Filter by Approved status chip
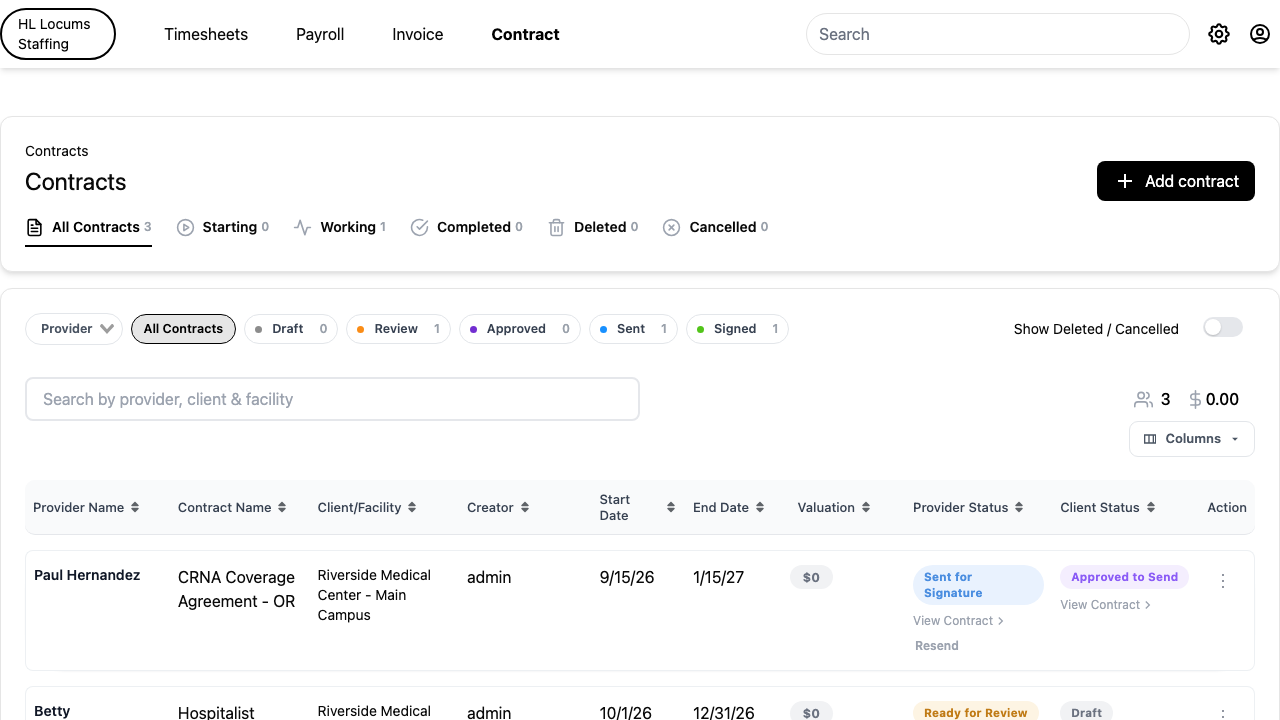The image size is (1280, 720). [x=520, y=329]
